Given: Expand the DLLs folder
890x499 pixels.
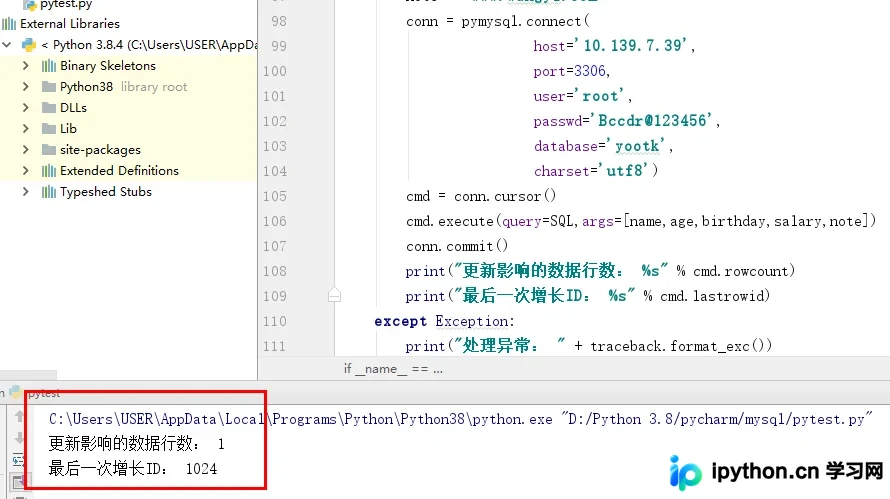Looking at the screenshot, I should pyautogui.click(x=26, y=108).
